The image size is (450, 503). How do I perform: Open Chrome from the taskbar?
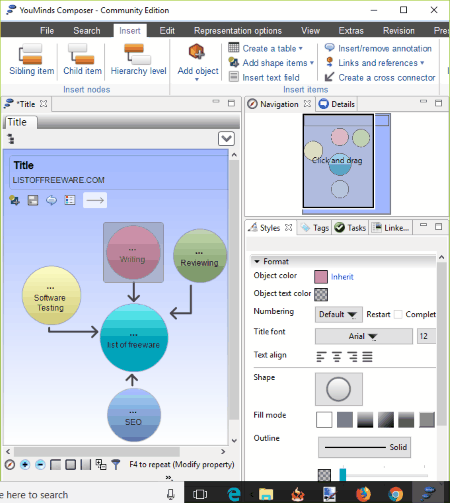tap(395, 494)
